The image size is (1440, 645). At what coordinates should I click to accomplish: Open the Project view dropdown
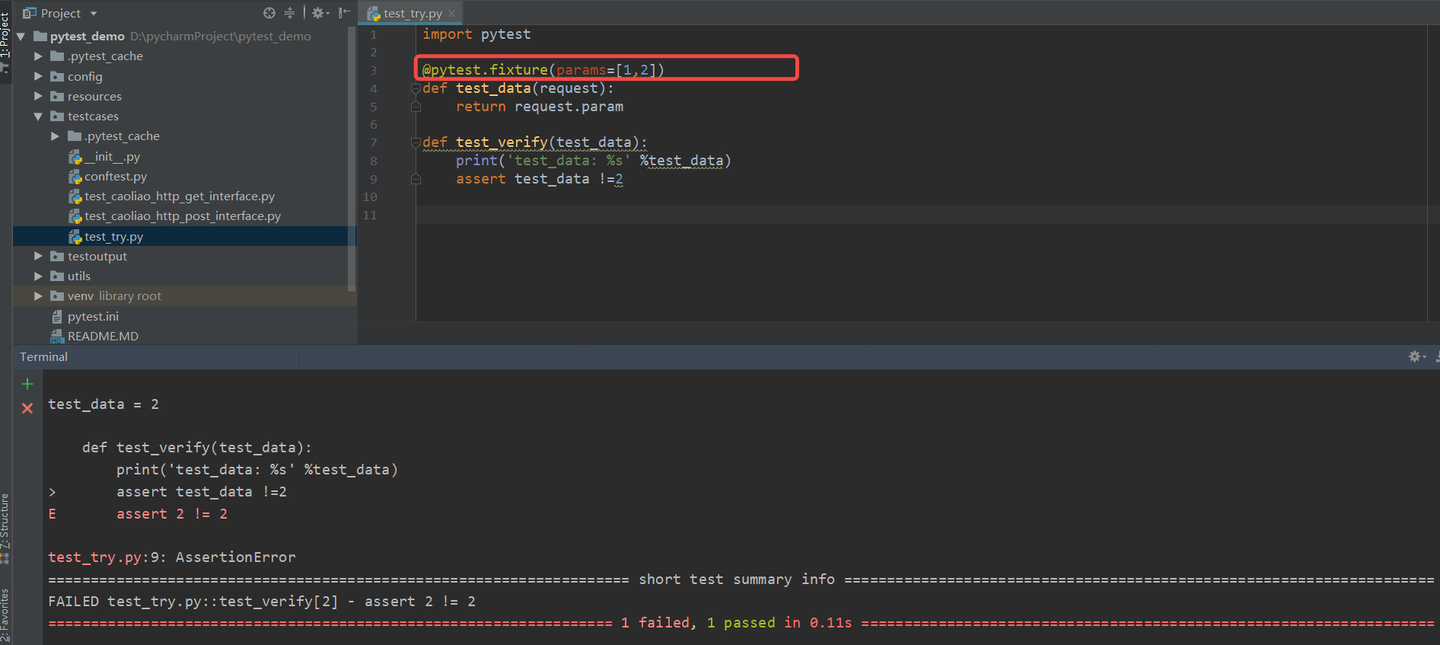[x=60, y=13]
